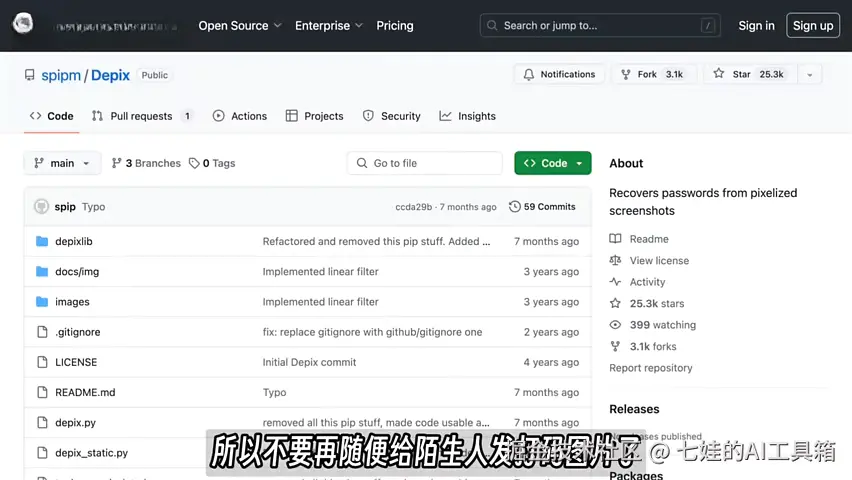Click the README.md file icon
Image resolution: width=852 pixels, height=480 pixels.
[42, 392]
